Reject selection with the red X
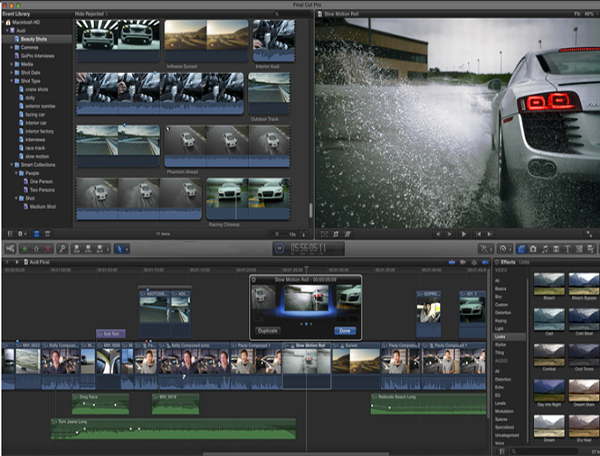600x456 pixels. point(48,249)
